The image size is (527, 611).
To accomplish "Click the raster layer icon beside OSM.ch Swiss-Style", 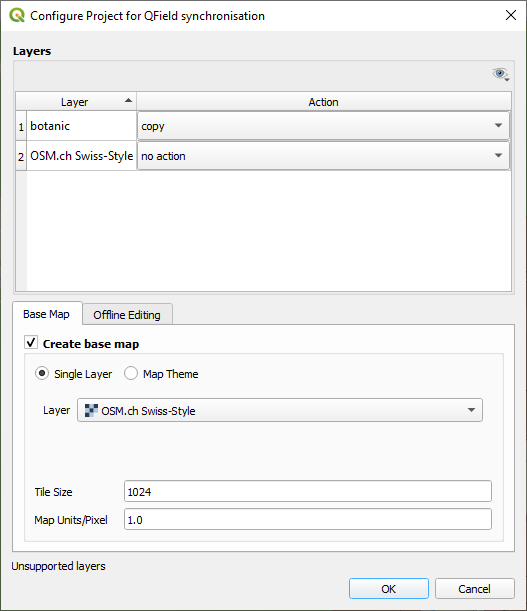I will pos(91,410).
